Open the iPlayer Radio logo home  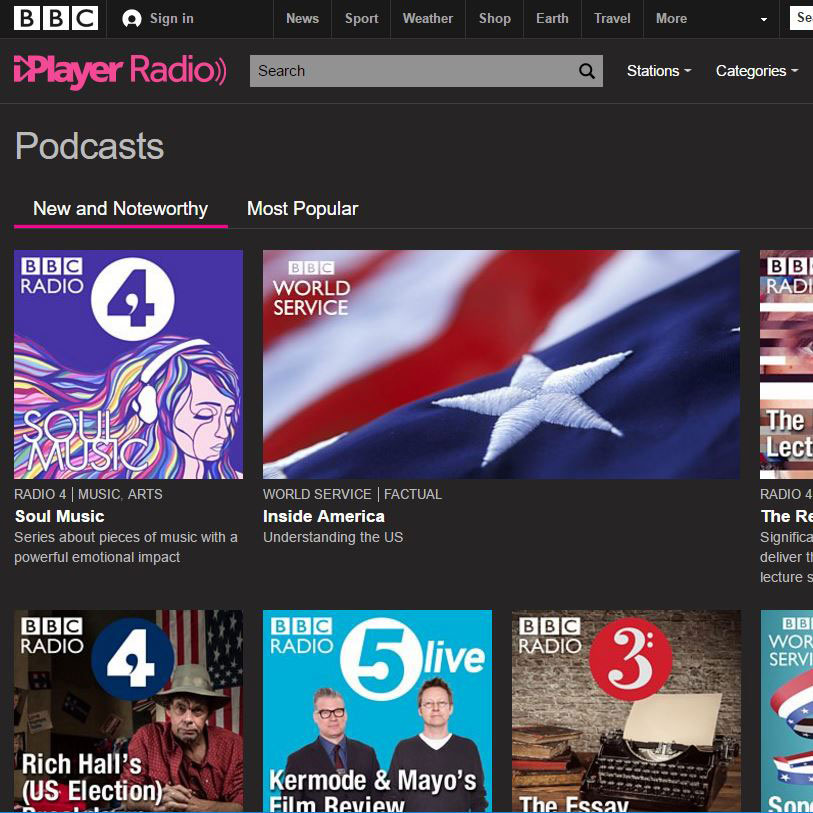pyautogui.click(x=120, y=71)
